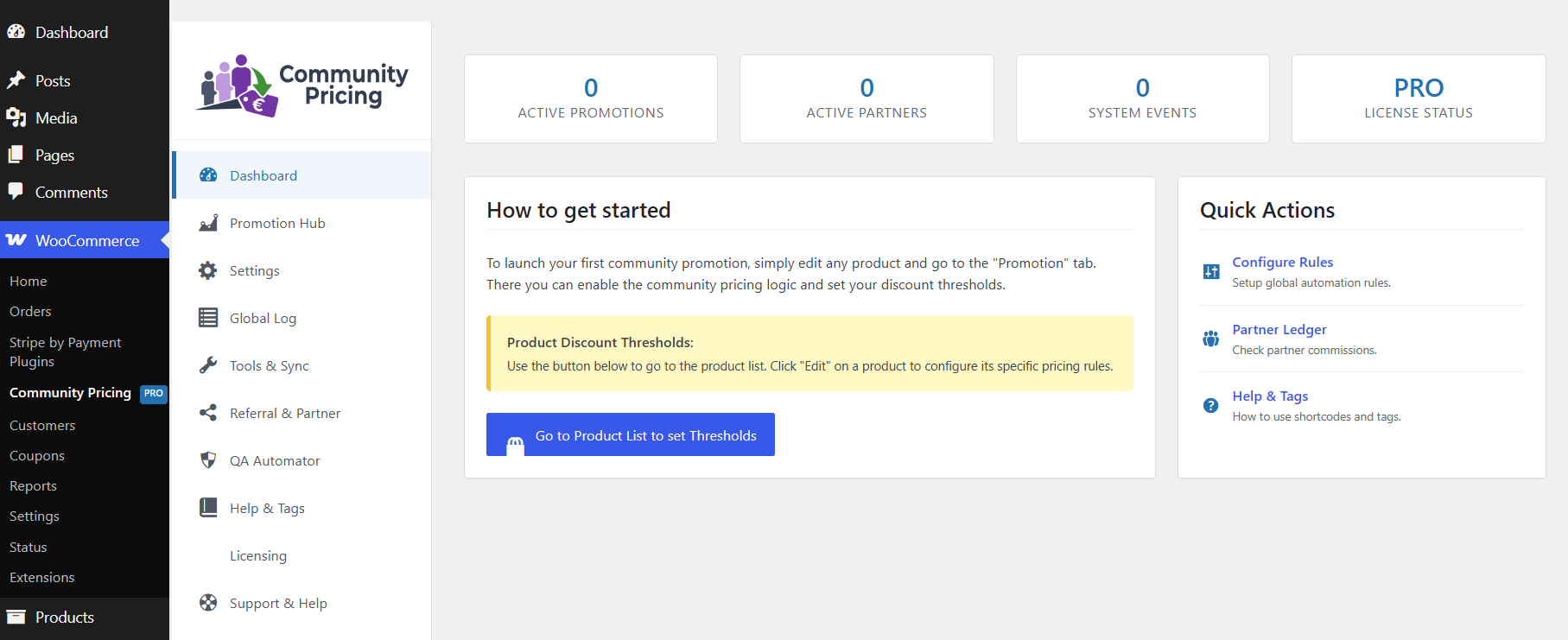Click the System Events stat card
Viewport: 1568px width, 640px height.
tap(1143, 99)
